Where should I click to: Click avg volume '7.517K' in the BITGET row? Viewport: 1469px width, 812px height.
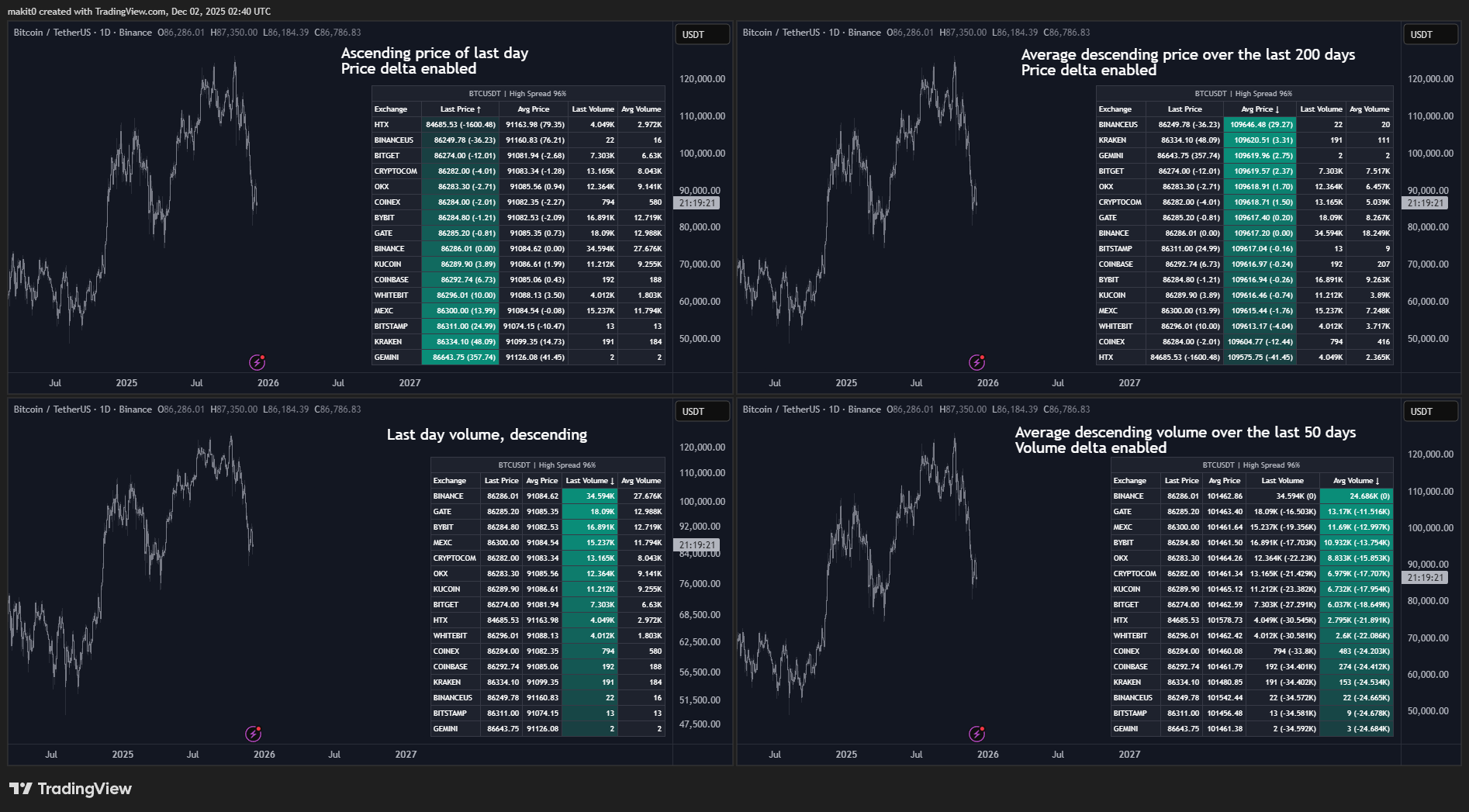coord(1369,171)
